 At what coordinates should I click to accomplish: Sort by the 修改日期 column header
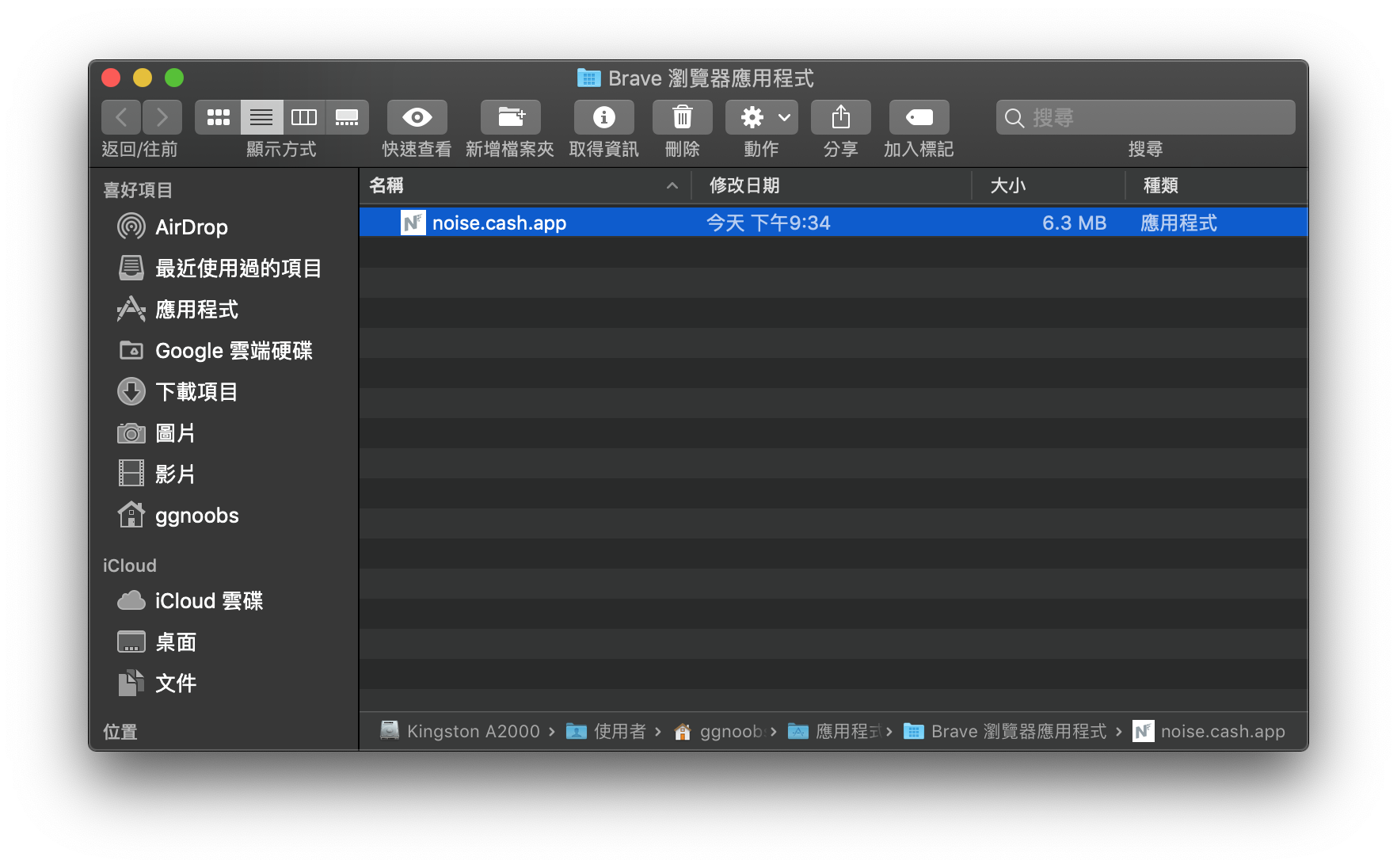coord(832,185)
